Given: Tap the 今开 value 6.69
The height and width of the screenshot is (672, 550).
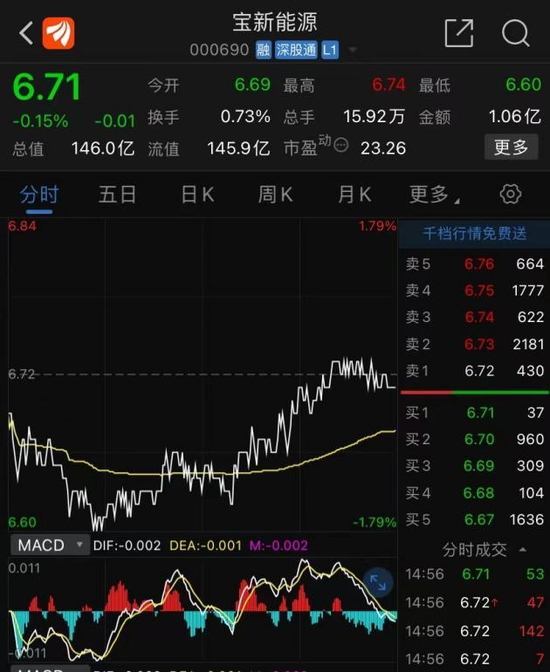Looking at the screenshot, I should pos(252,85).
